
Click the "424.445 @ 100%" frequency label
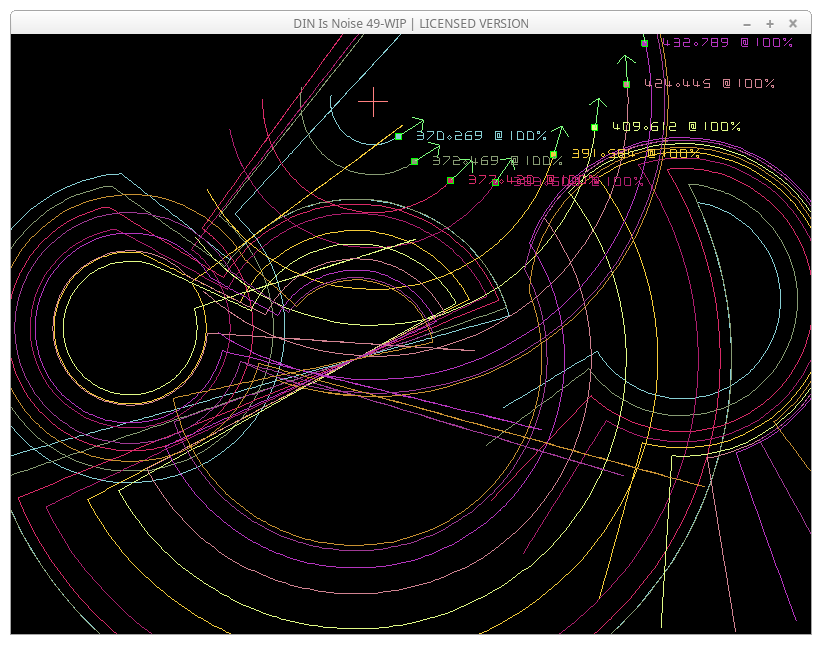tap(709, 84)
